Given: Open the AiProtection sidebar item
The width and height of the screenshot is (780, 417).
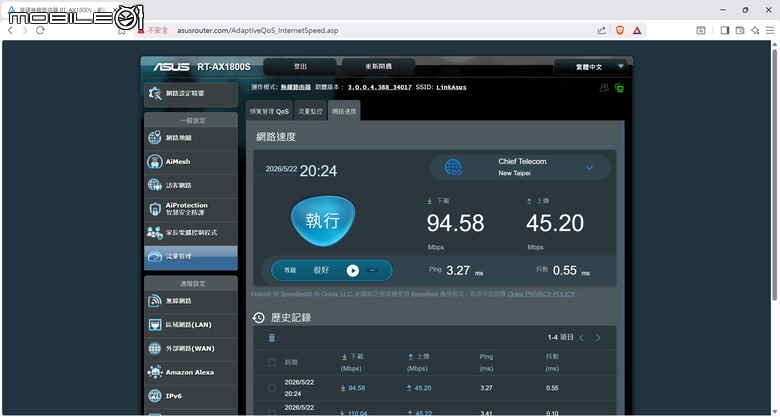Looking at the screenshot, I should pyautogui.click(x=191, y=209).
